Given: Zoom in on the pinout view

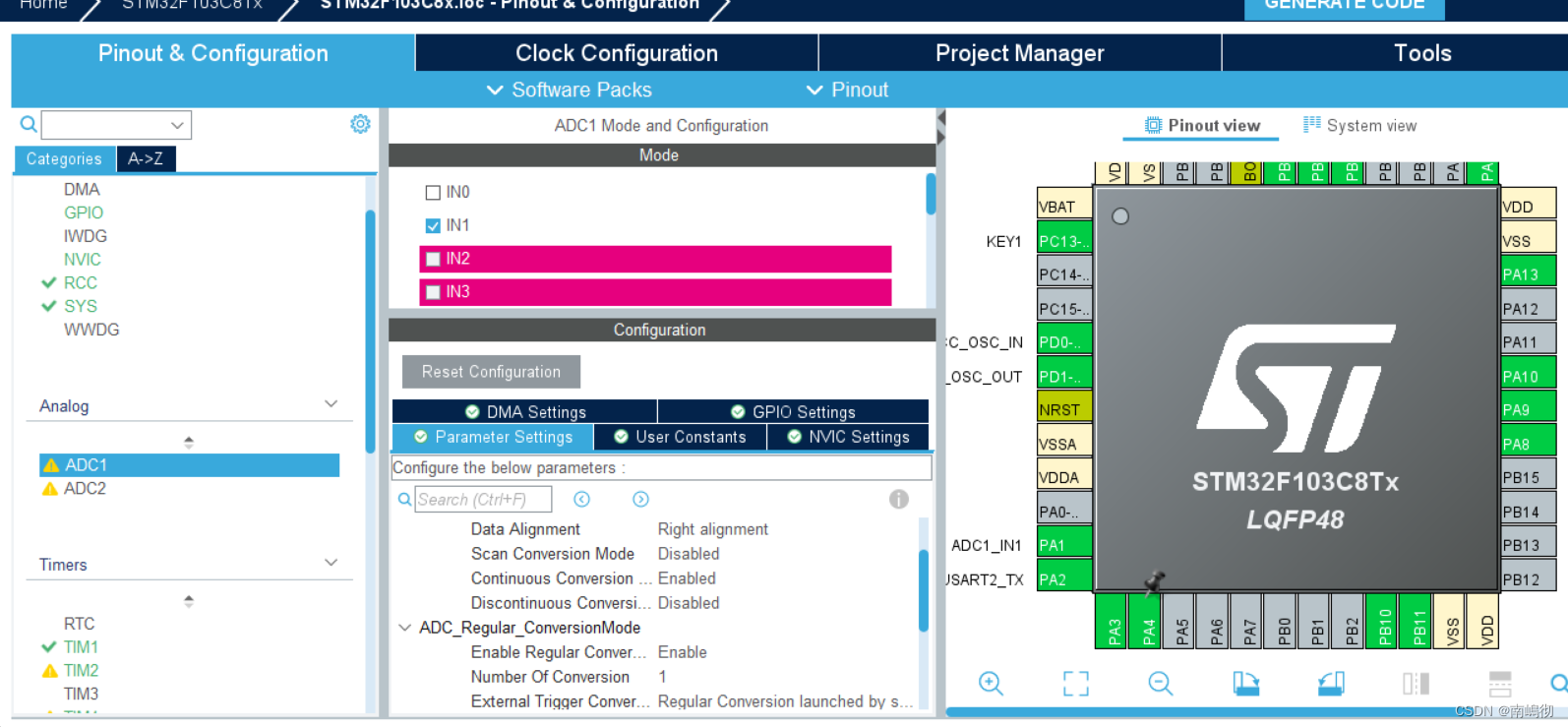Looking at the screenshot, I should (x=991, y=684).
